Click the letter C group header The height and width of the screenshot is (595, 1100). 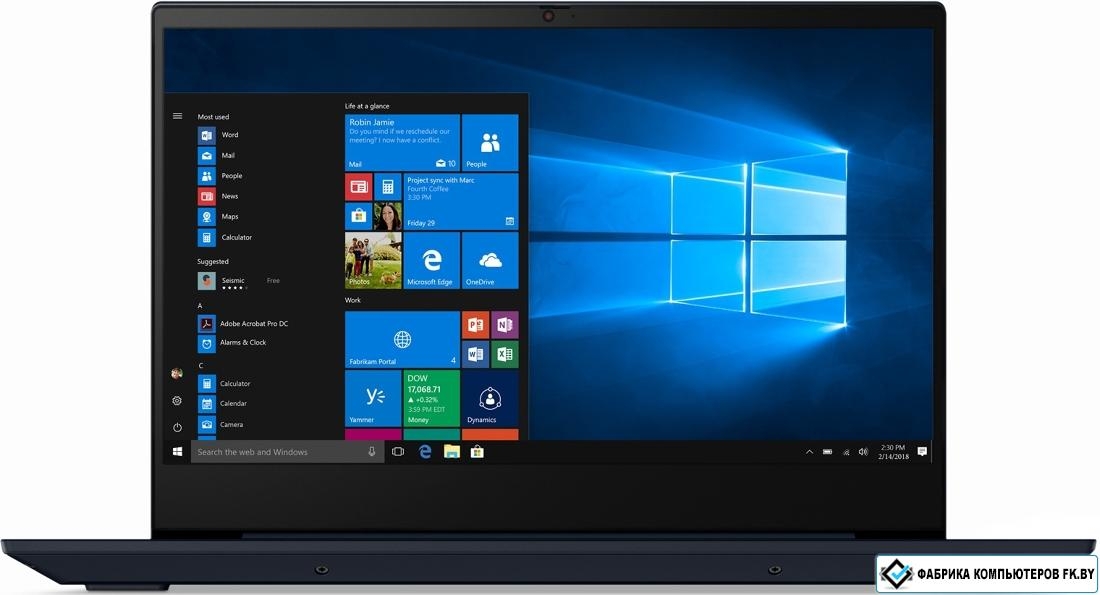tap(201, 366)
